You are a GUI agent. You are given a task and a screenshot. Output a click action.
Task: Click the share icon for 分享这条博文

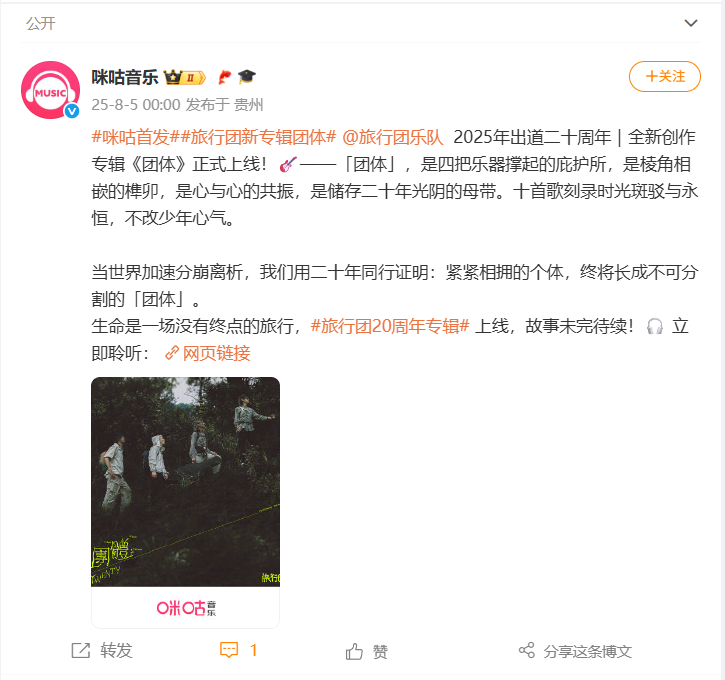tap(527, 650)
